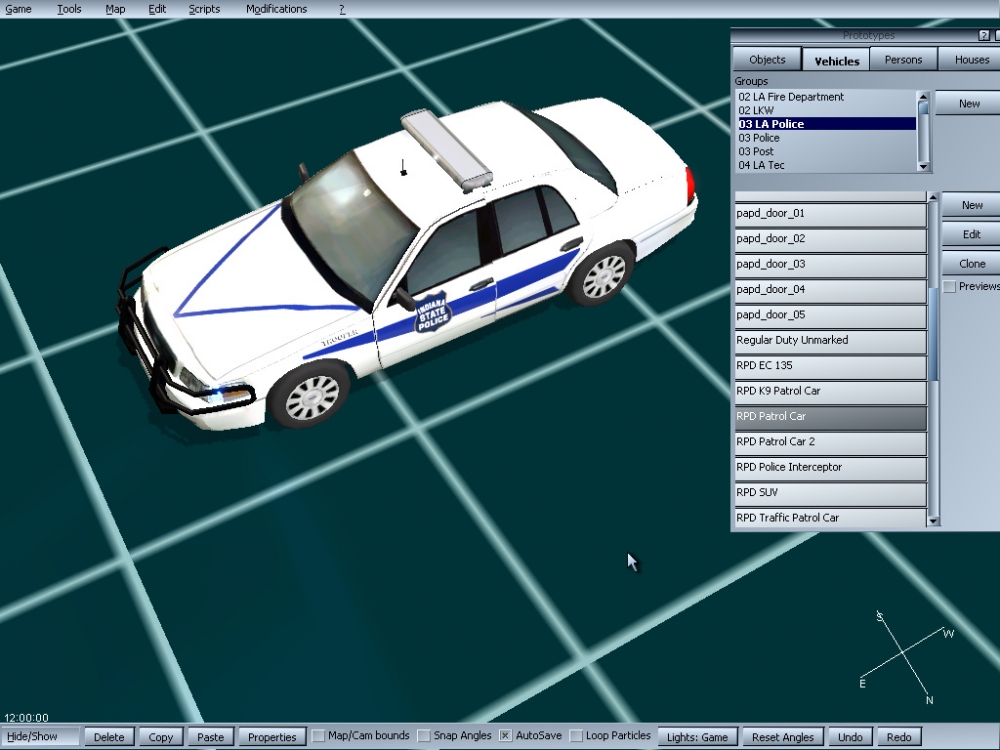The width and height of the screenshot is (1000, 750).
Task: Click the New button beside the Groups list
Action: (969, 103)
